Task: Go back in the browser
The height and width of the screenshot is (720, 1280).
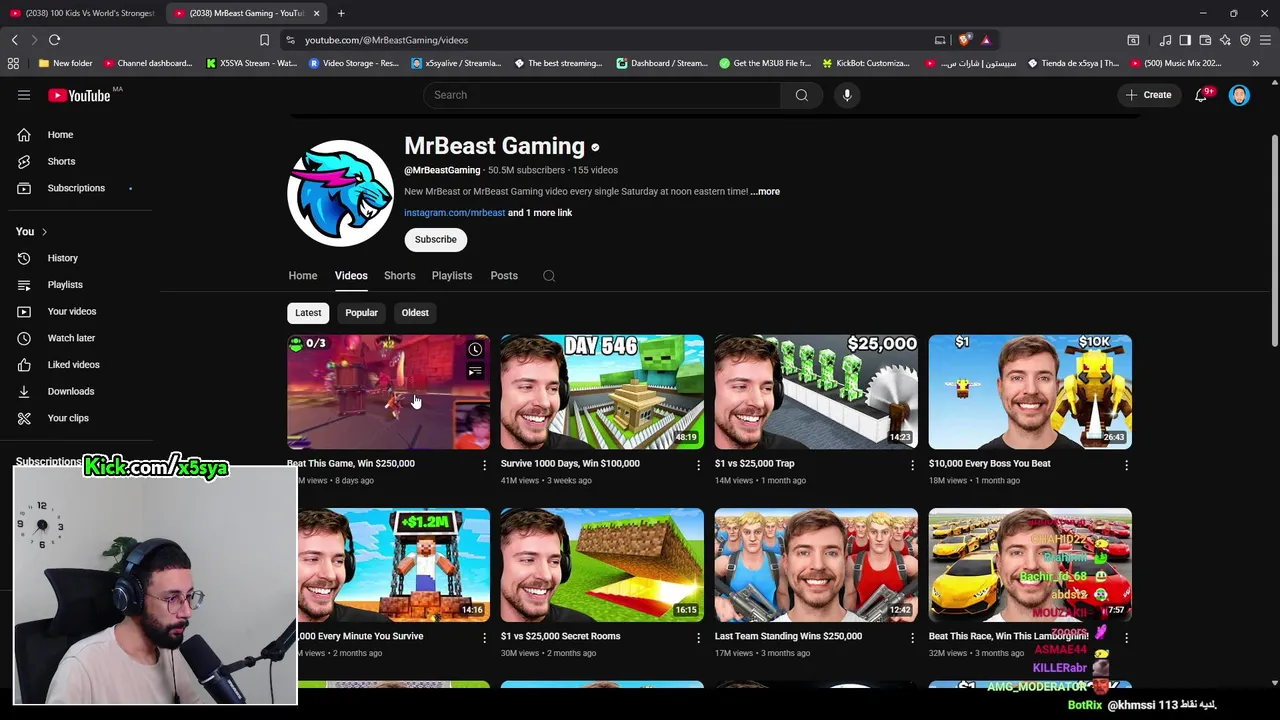Action: (x=14, y=40)
